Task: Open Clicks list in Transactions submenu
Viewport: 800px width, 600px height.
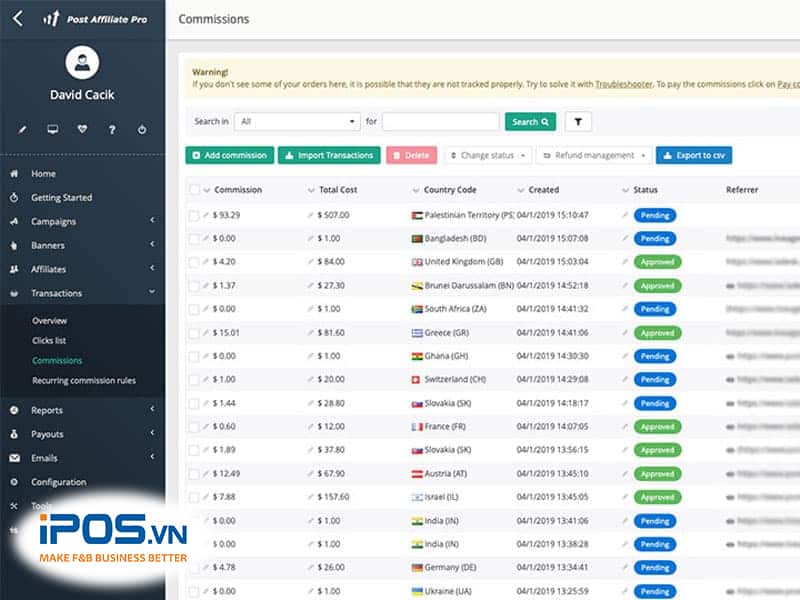Action: (x=49, y=341)
